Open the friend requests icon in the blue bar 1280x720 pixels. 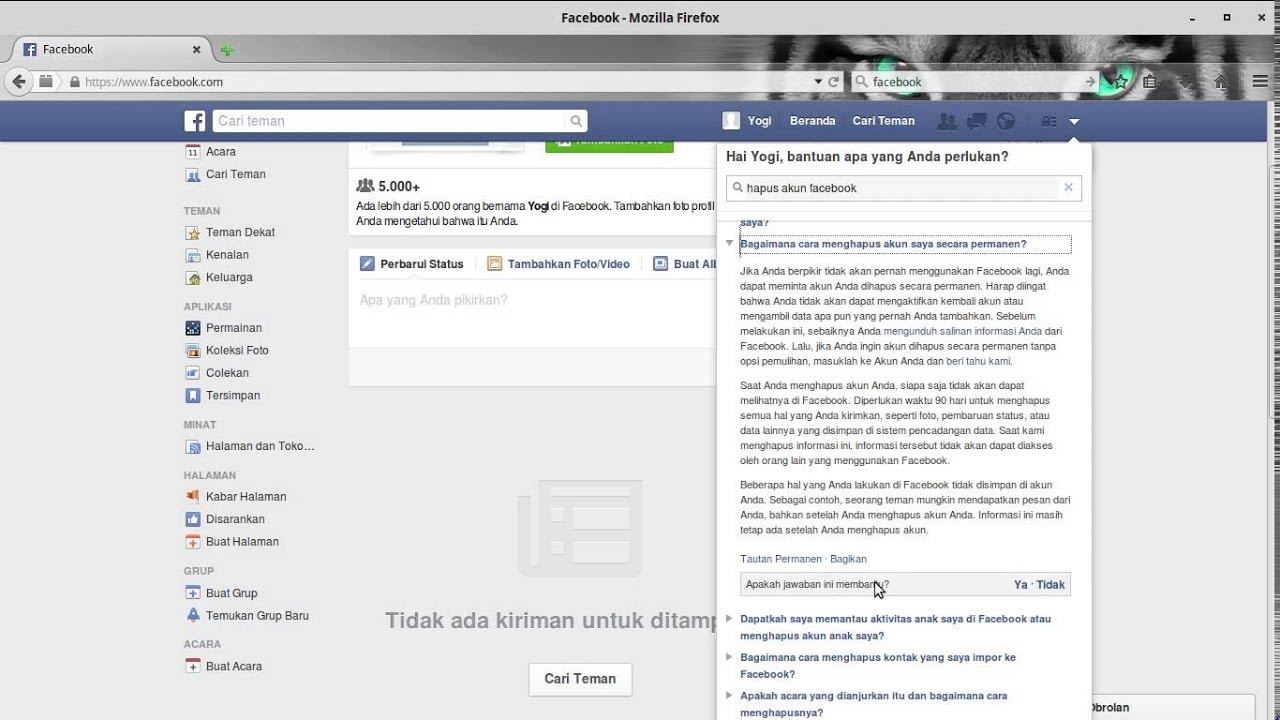click(946, 121)
